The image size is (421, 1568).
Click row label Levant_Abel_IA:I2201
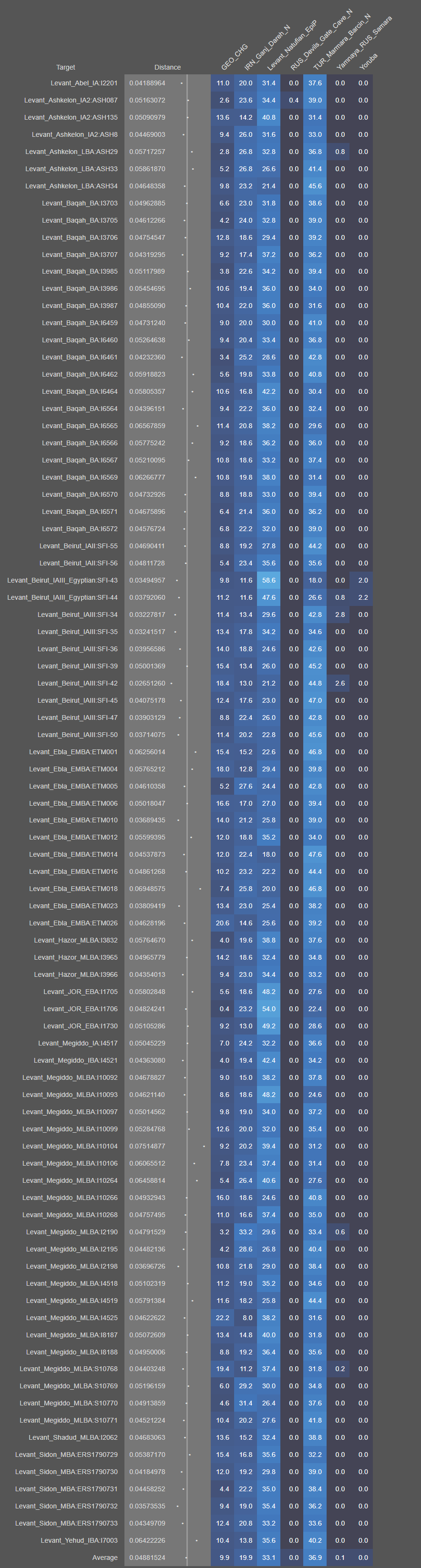click(84, 83)
